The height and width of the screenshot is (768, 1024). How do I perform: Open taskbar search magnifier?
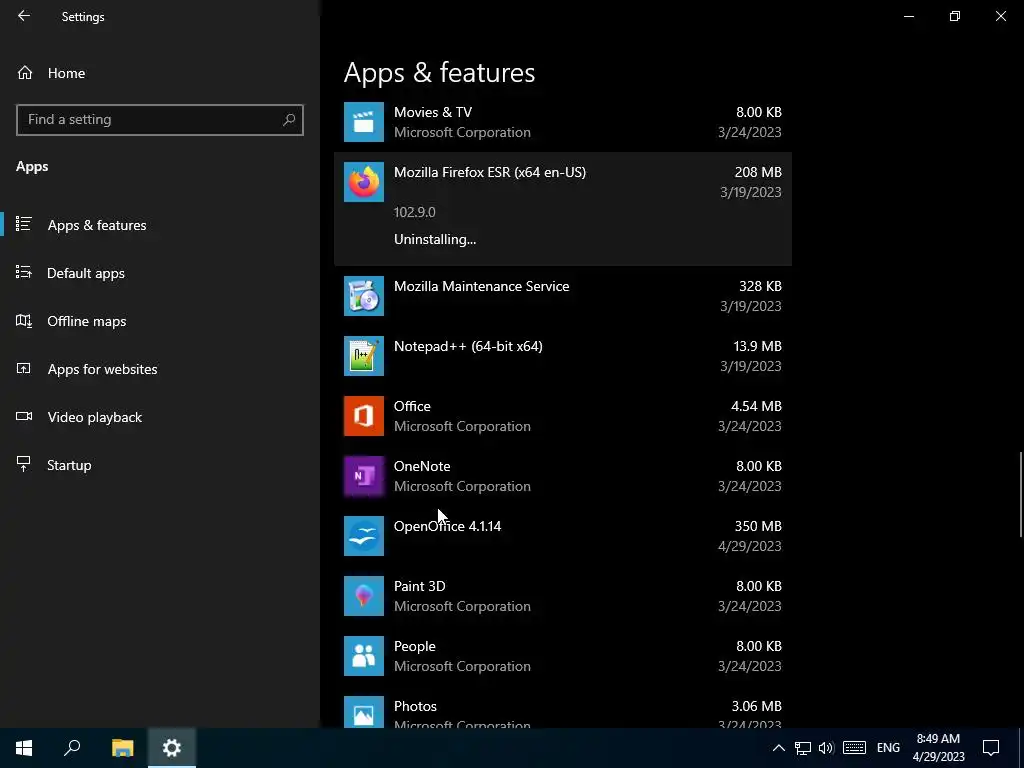[72, 748]
